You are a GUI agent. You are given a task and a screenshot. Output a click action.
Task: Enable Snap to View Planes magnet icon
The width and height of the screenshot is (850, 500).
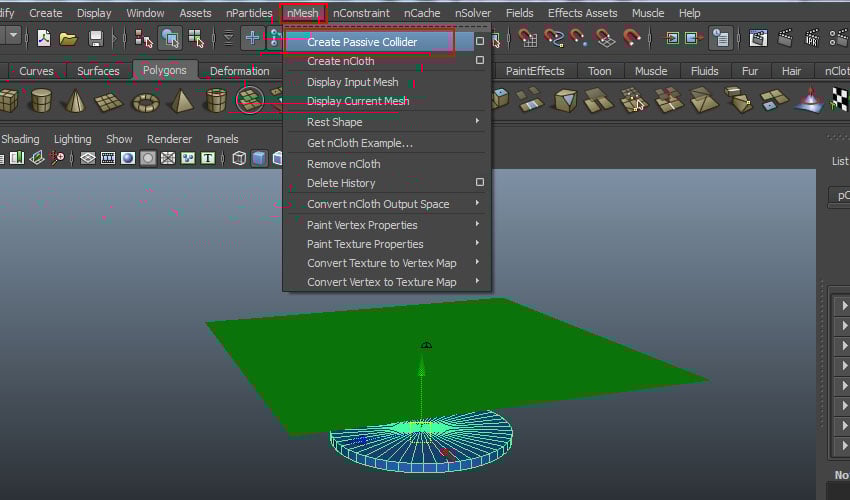click(x=604, y=38)
